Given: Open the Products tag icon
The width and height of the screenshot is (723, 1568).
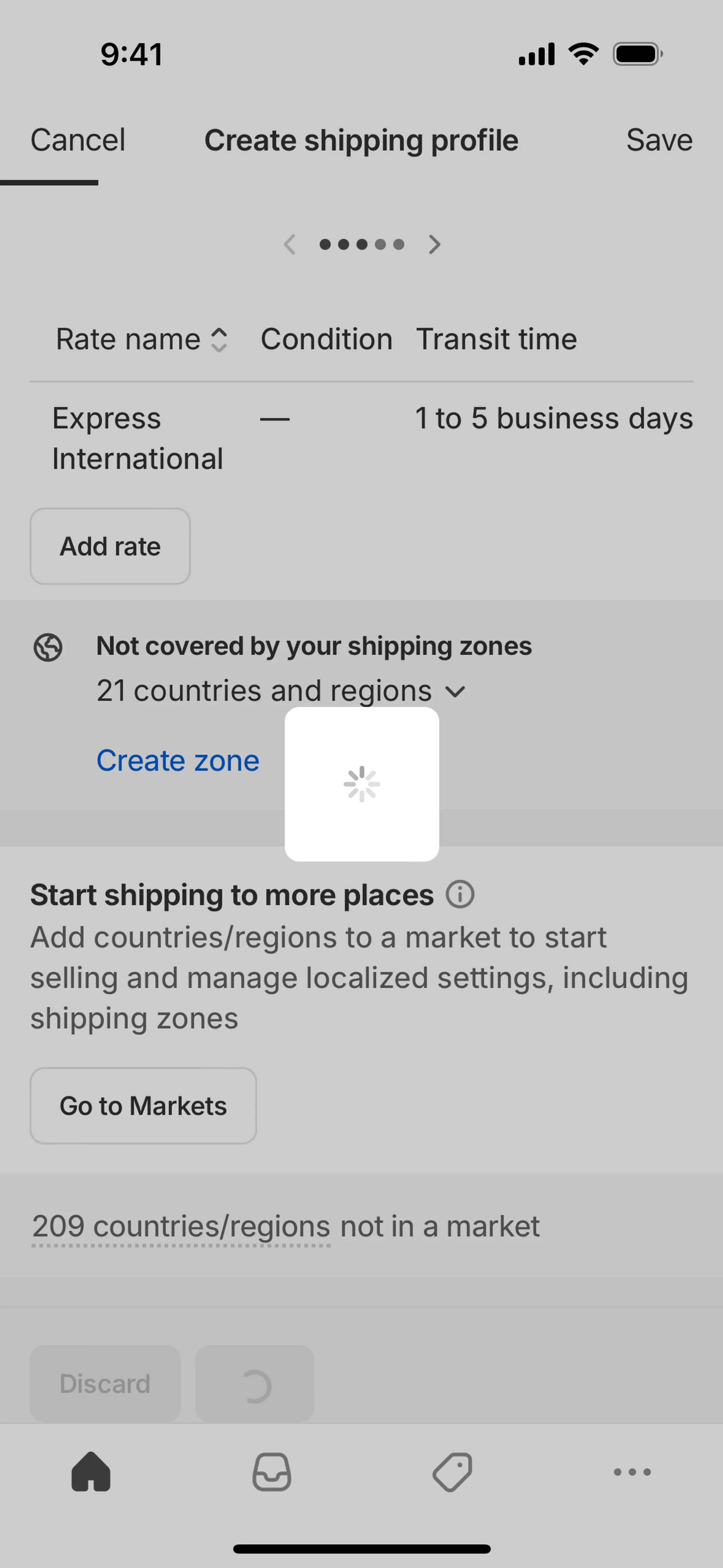Looking at the screenshot, I should tap(452, 1472).
